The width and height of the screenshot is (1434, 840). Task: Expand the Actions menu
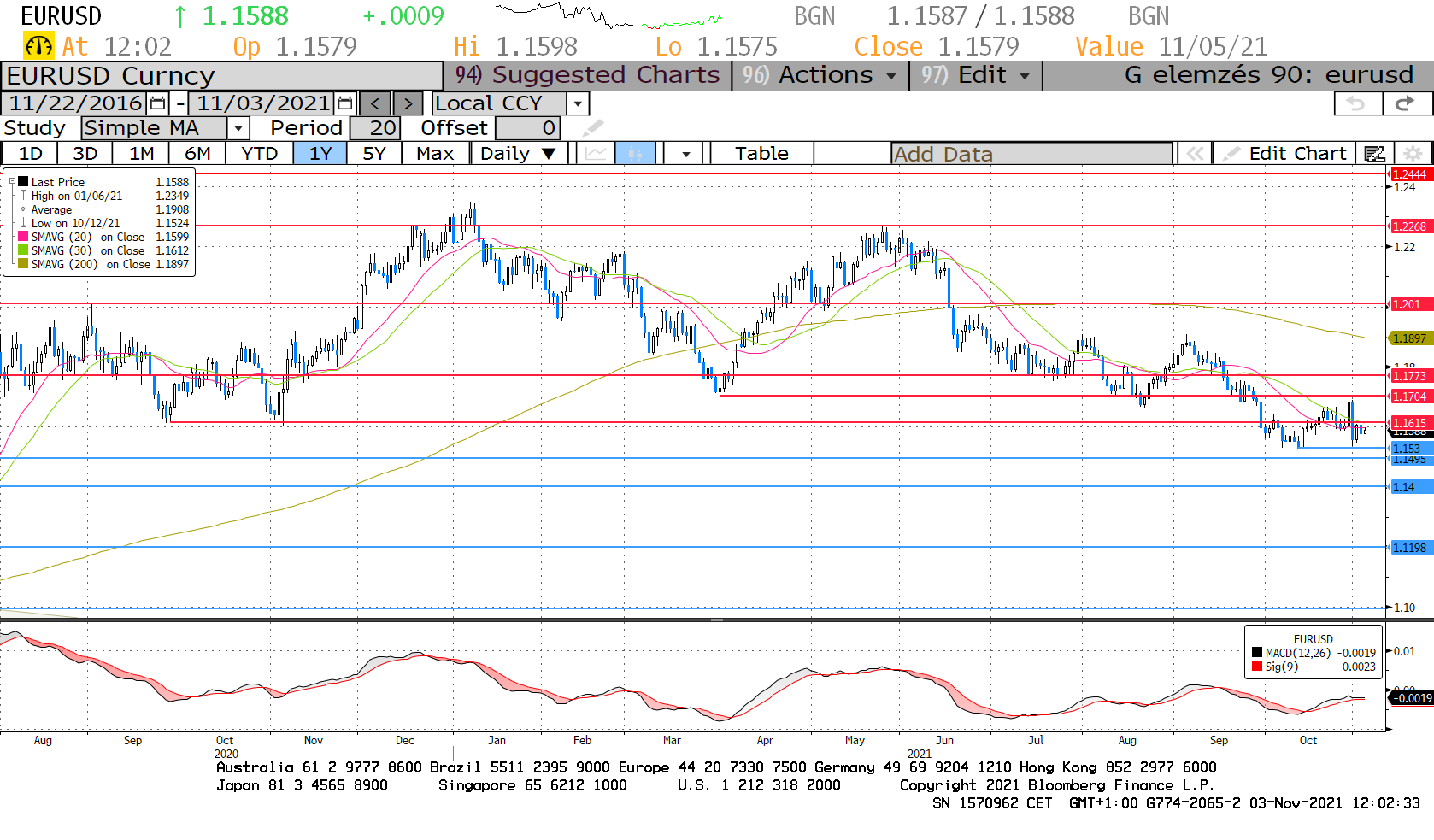point(821,75)
